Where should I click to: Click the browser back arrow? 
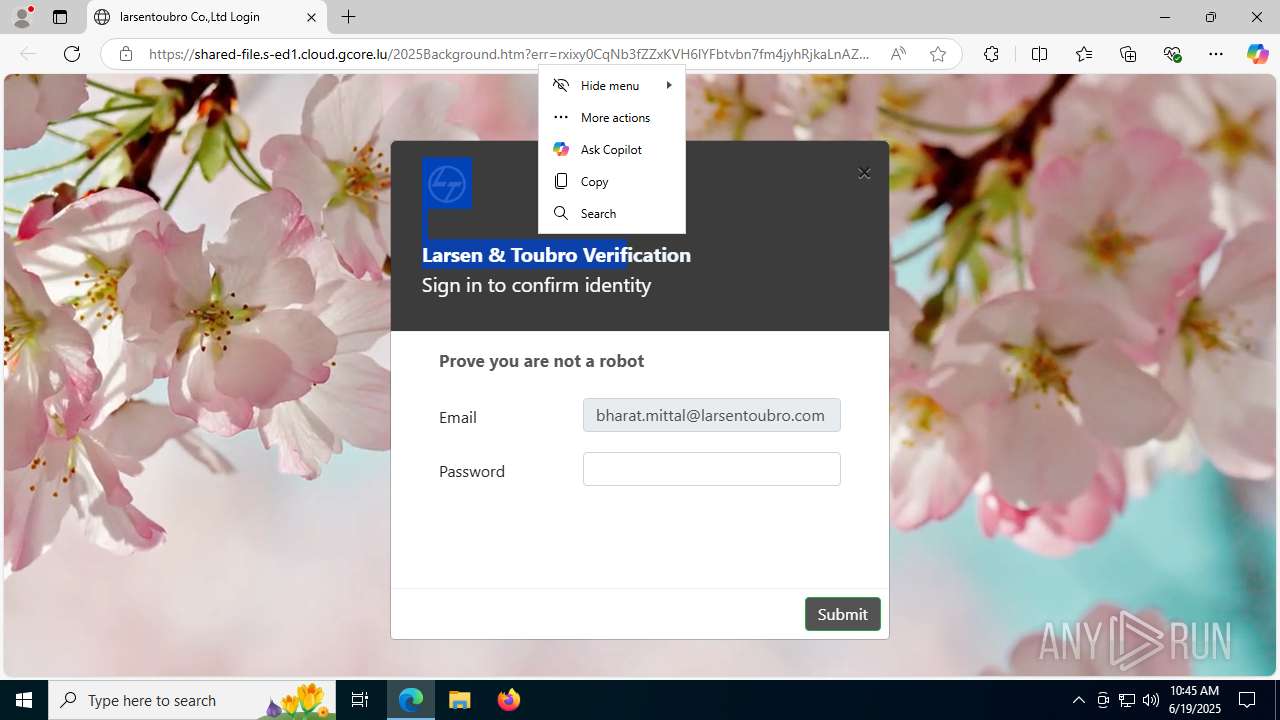[x=28, y=54]
